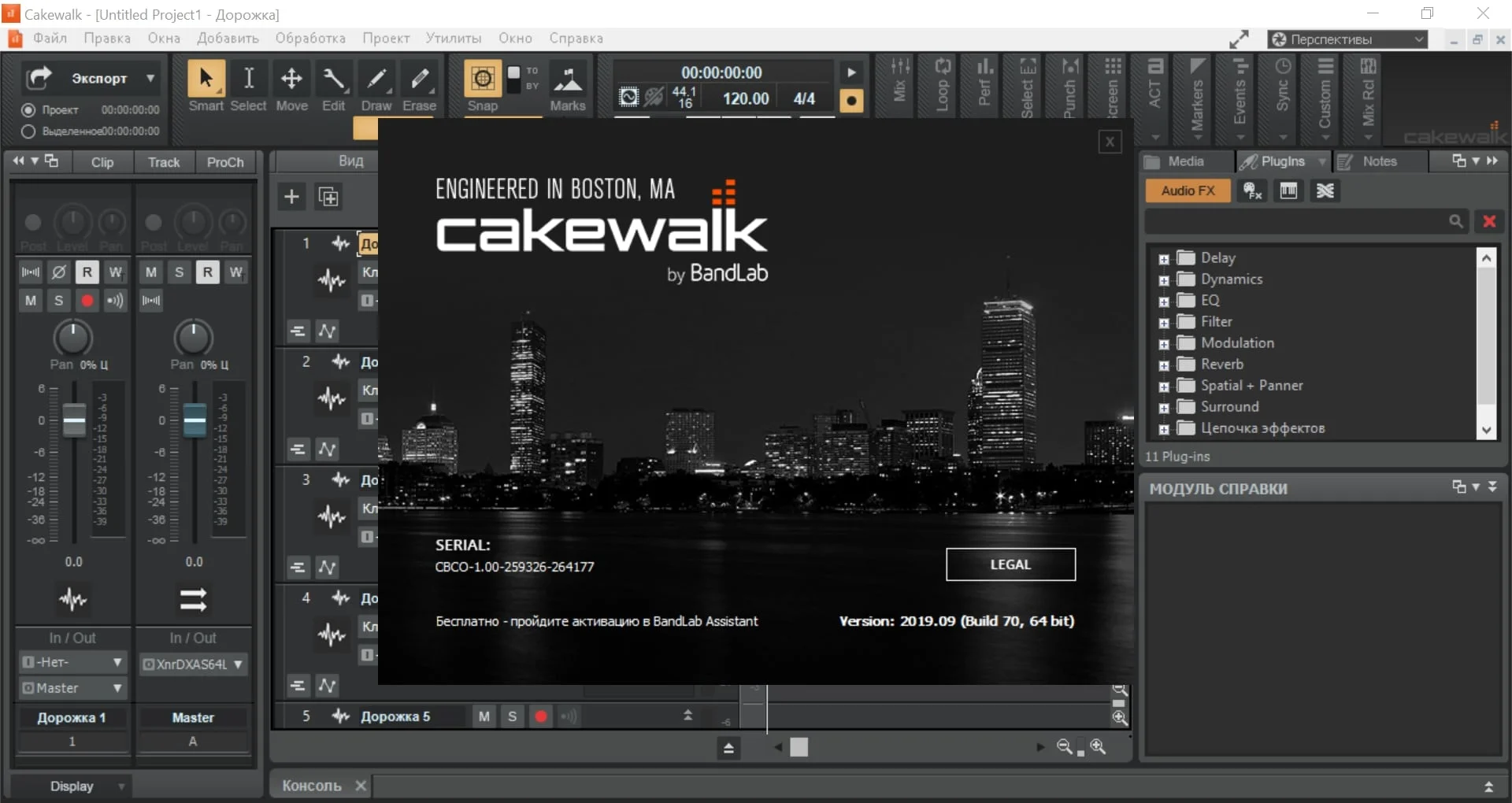1512x803 pixels.
Task: Click the Audio FX button
Action: [x=1188, y=191]
